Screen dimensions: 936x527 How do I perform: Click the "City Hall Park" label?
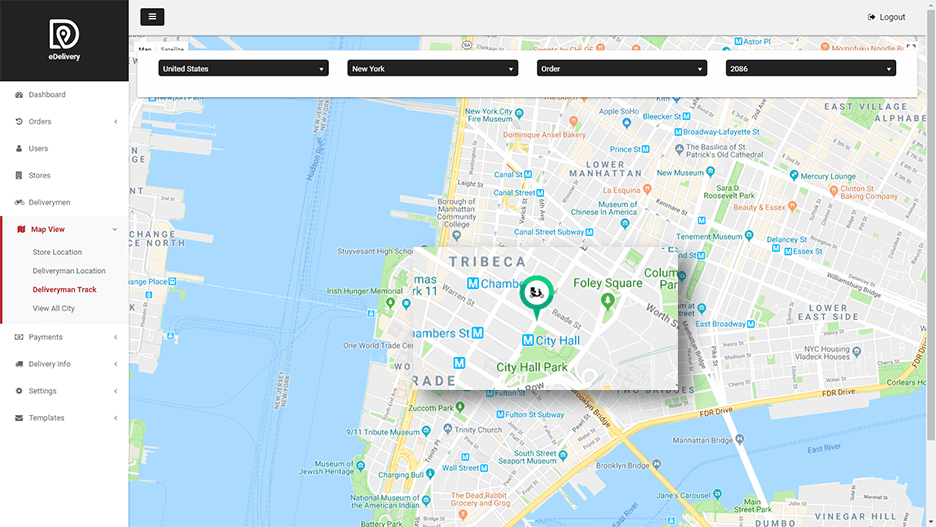coord(531,367)
